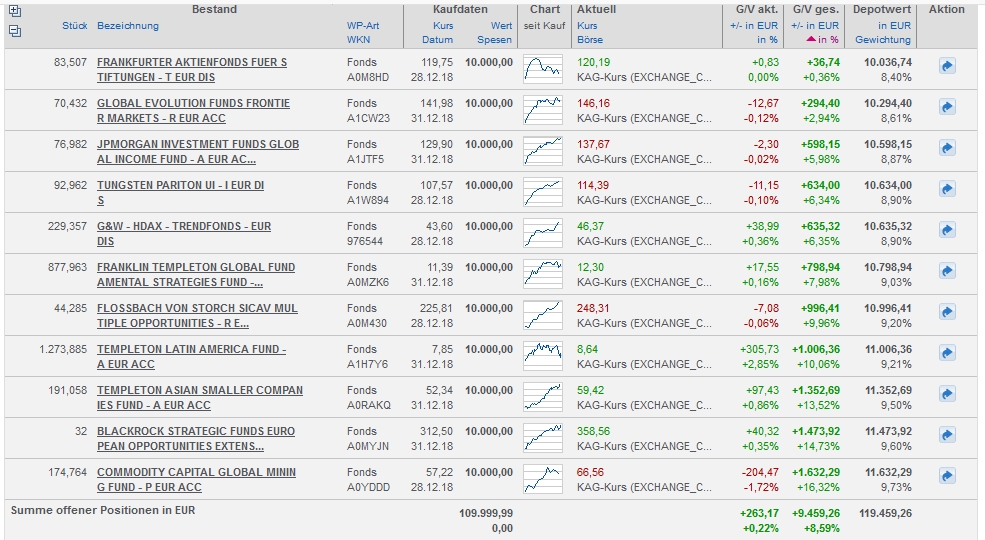Open action icon for G&W HDAX Trendfonds row
The height and width of the screenshot is (540, 985).
(947, 230)
